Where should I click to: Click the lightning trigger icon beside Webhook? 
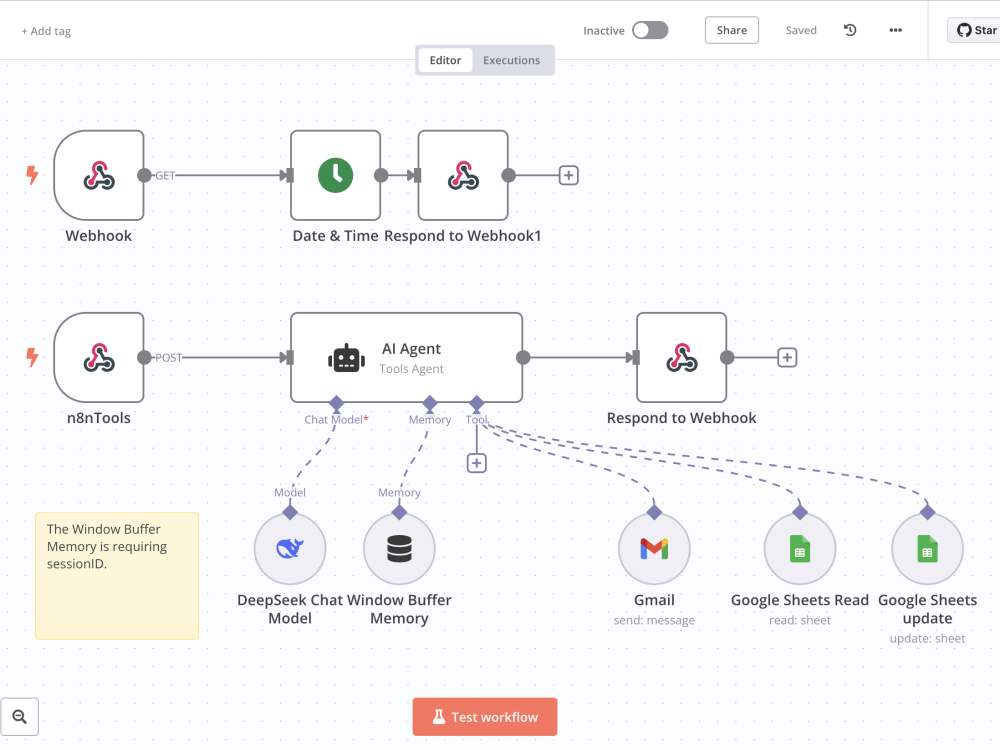pyautogui.click(x=32, y=175)
